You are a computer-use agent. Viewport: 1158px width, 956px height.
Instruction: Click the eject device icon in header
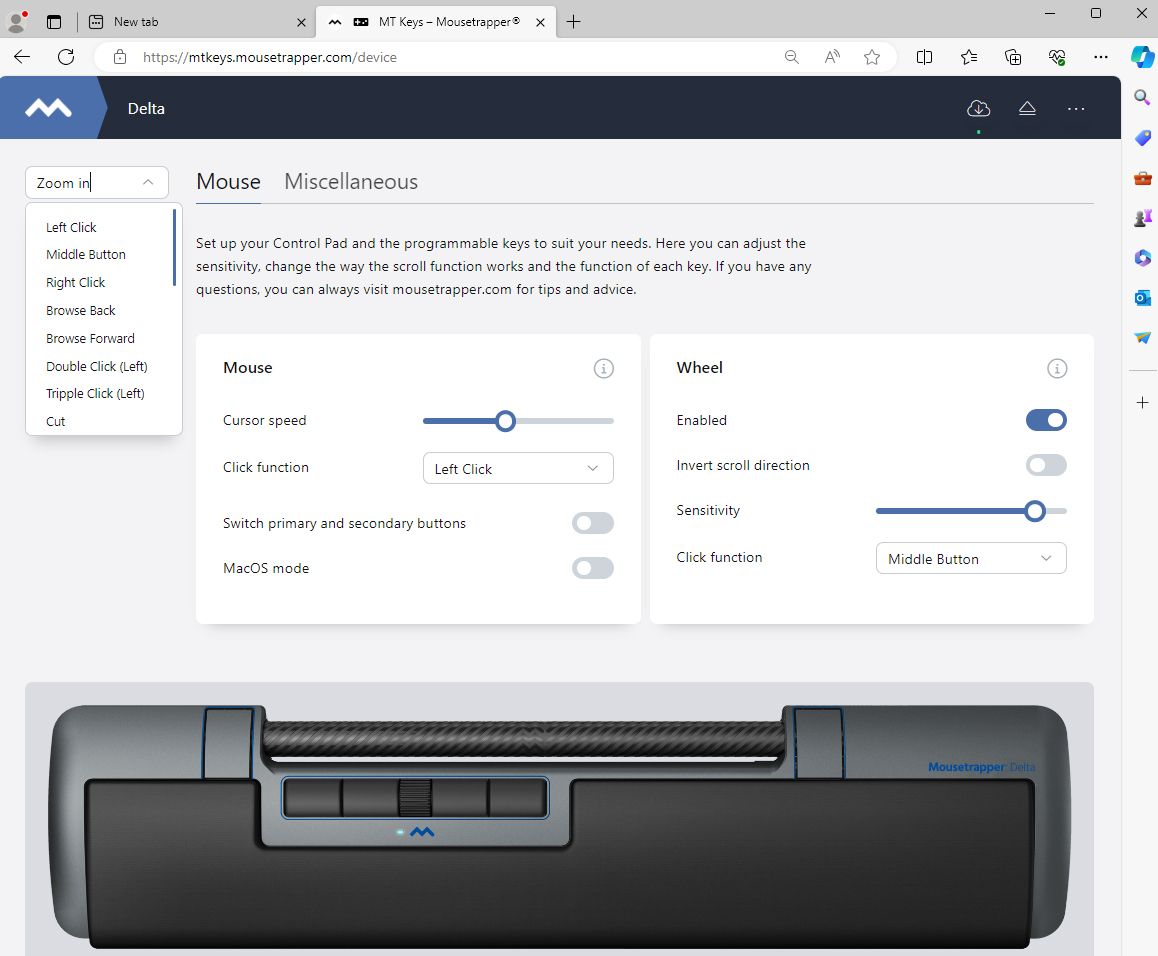tap(1027, 109)
